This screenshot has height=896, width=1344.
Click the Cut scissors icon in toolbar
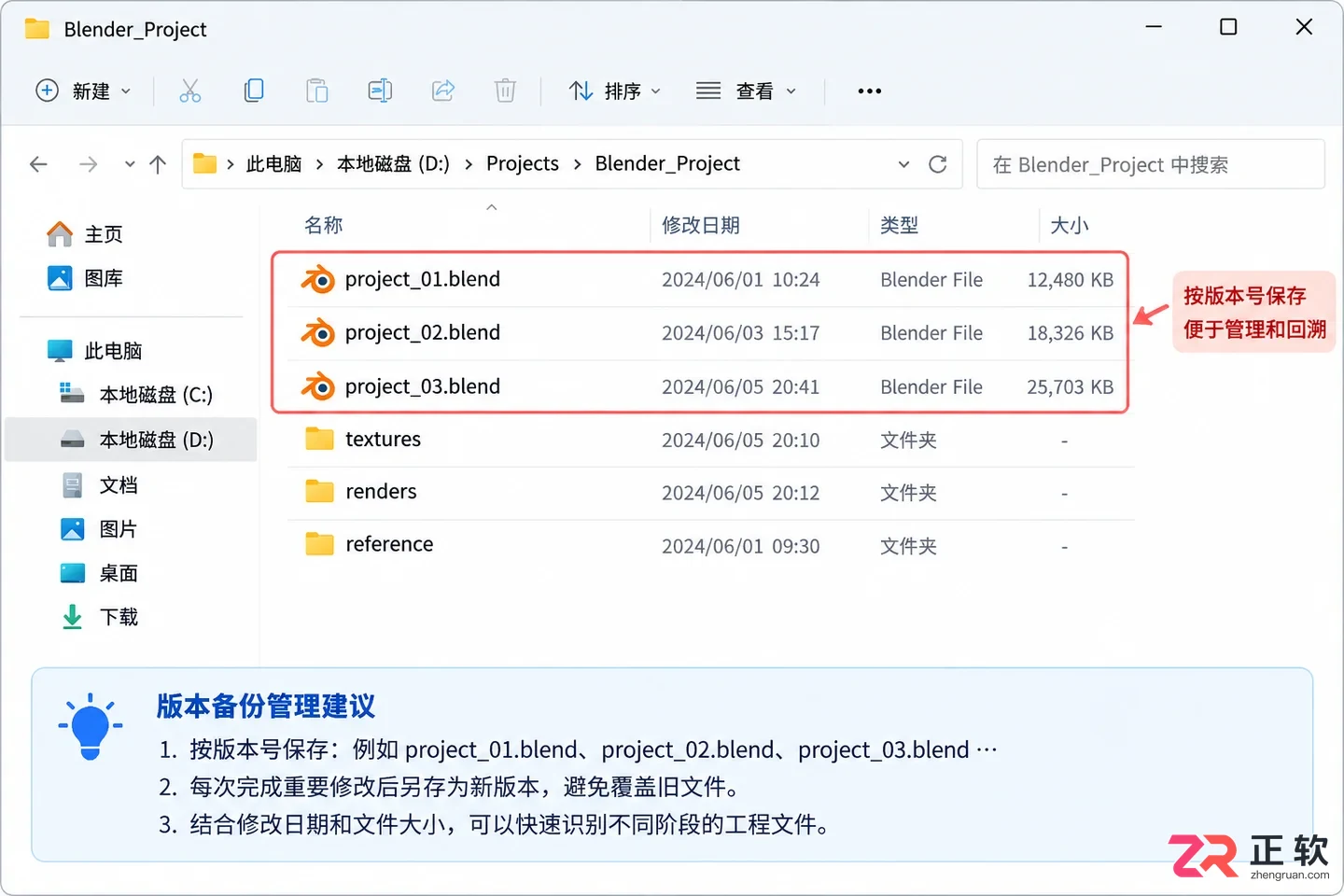[189, 91]
